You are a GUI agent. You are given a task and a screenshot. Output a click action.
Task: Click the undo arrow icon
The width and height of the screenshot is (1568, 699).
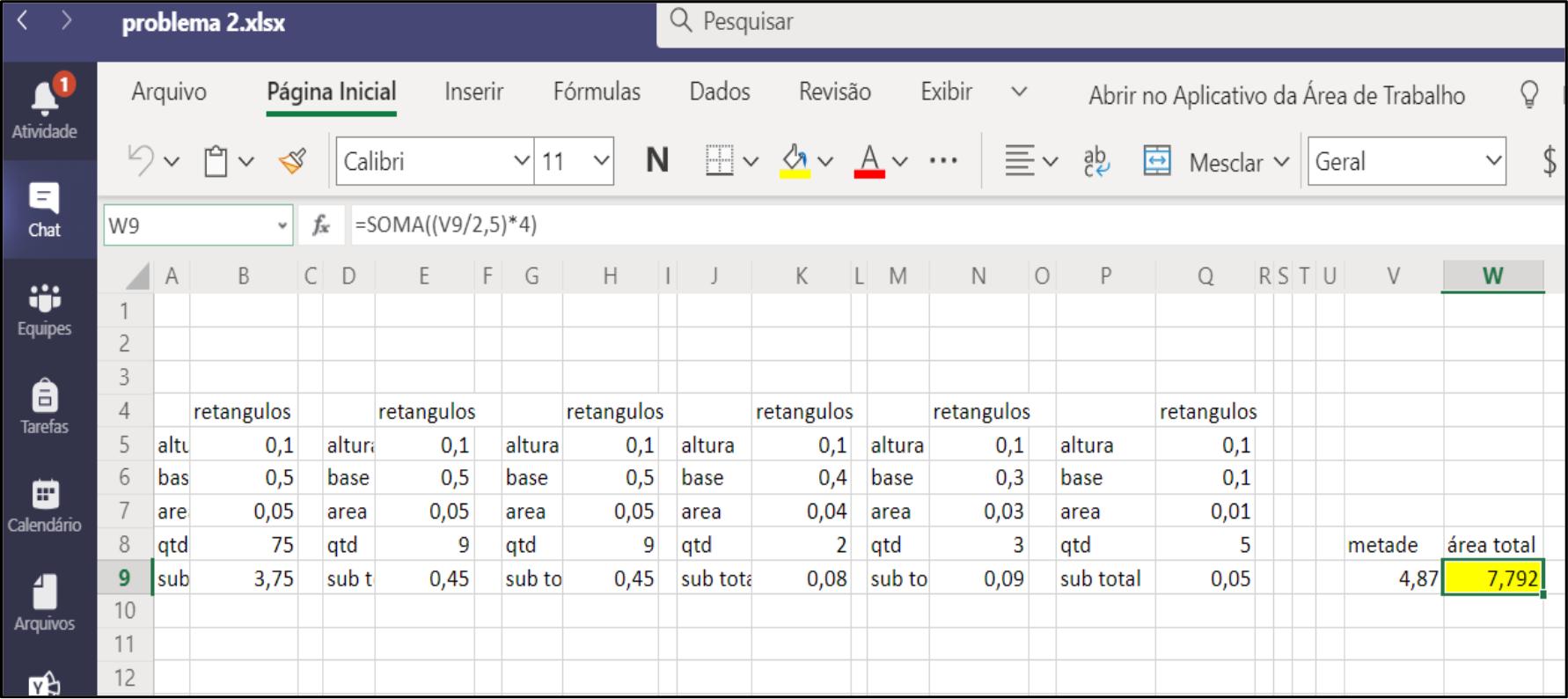(x=141, y=161)
